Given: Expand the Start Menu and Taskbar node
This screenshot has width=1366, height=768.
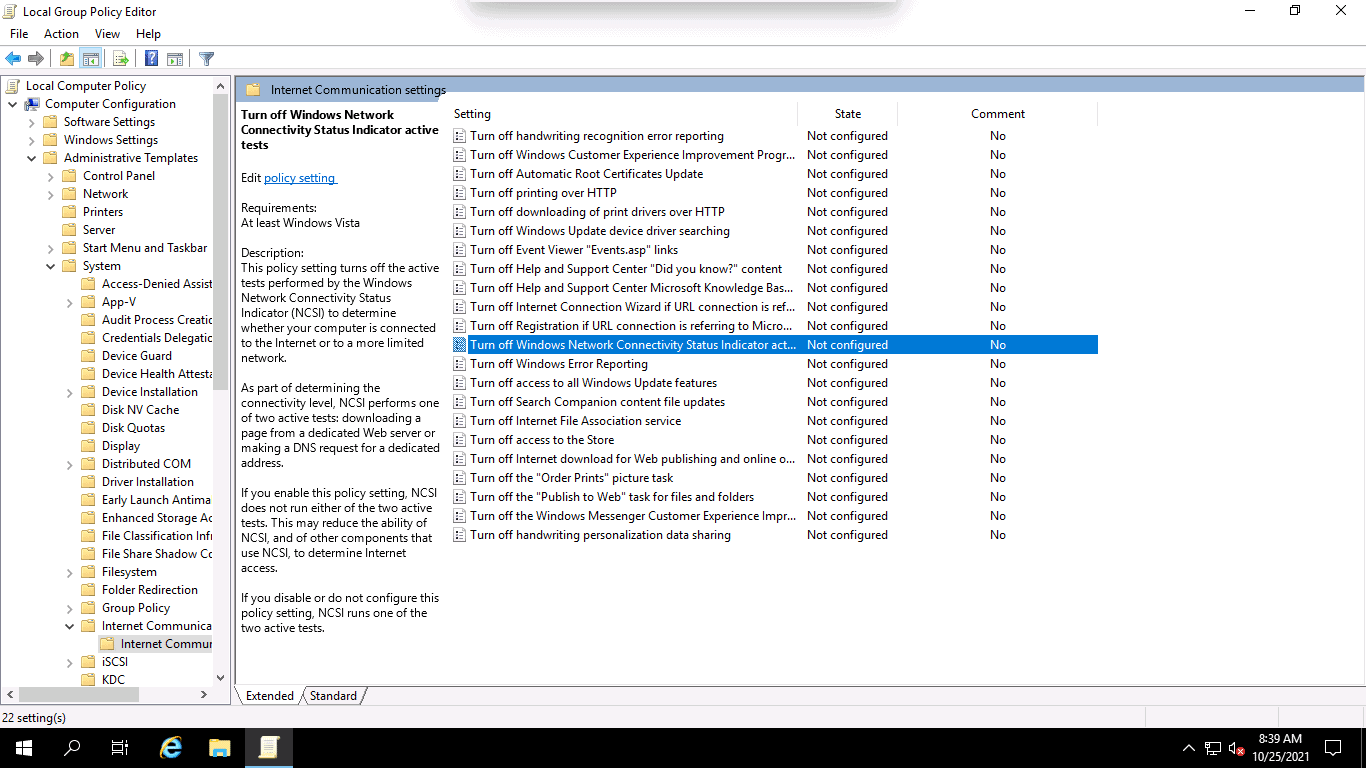Looking at the screenshot, I should pos(50,248).
